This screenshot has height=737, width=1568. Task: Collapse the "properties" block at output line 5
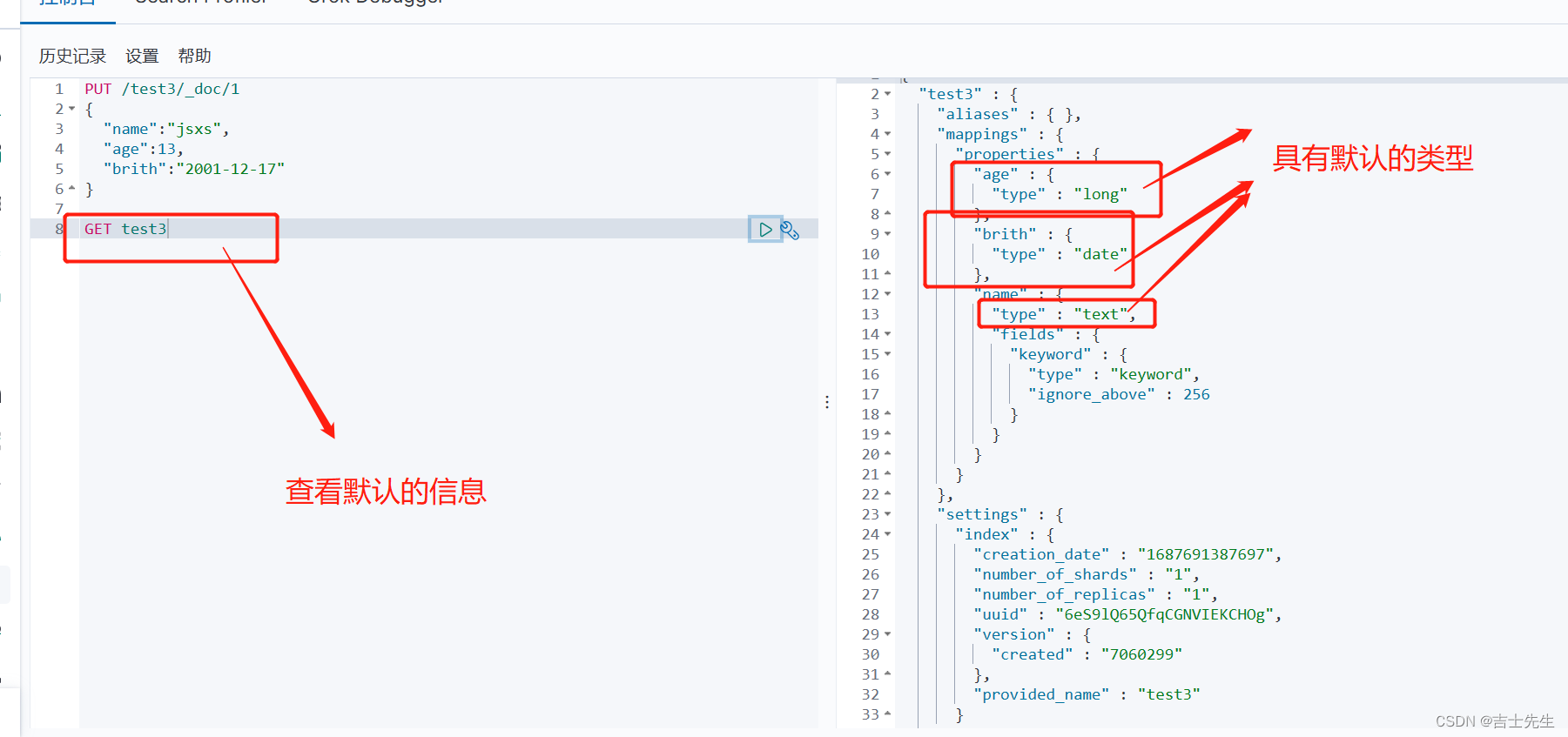[887, 154]
